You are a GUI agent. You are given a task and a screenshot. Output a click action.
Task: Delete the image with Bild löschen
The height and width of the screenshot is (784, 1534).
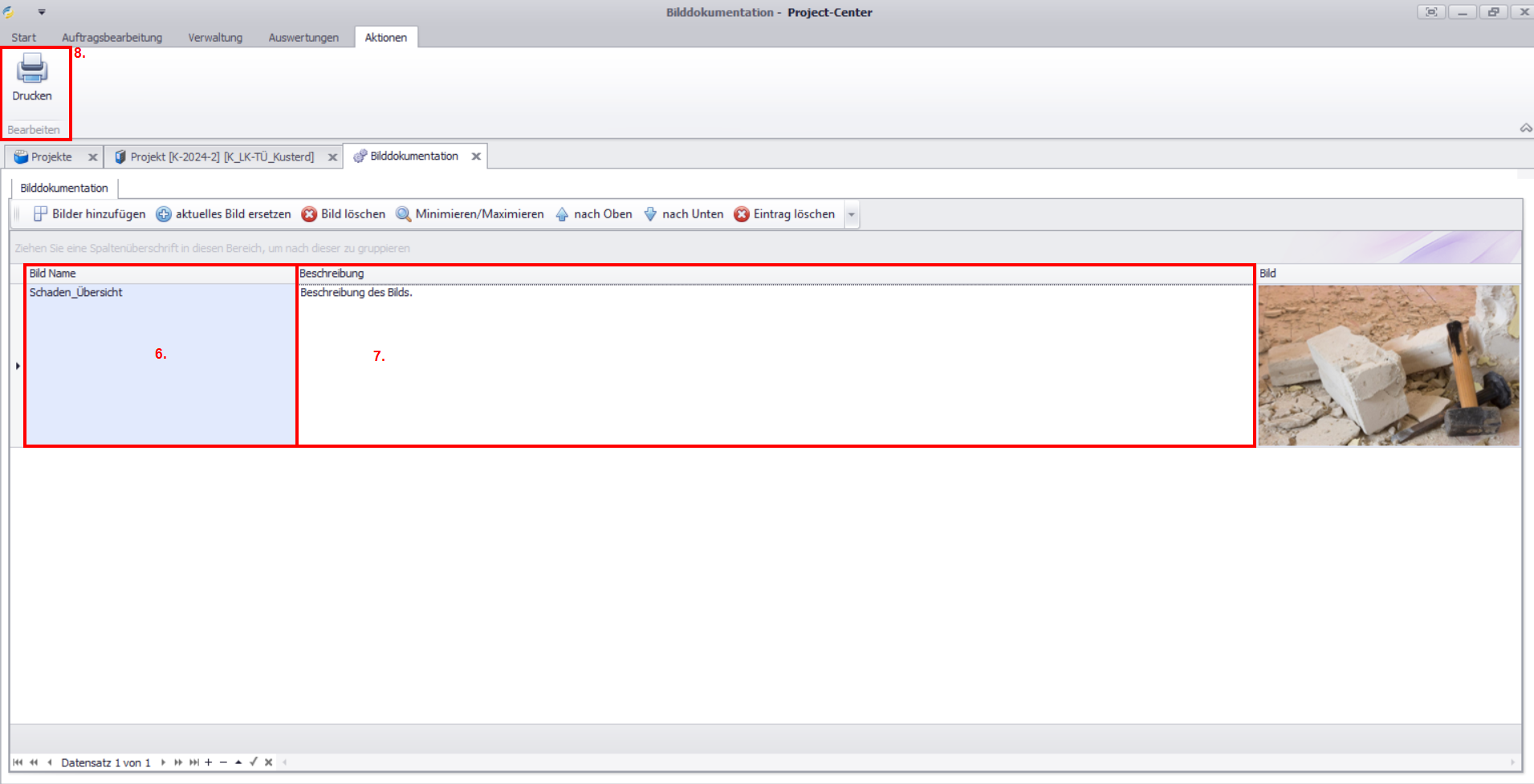click(x=343, y=214)
